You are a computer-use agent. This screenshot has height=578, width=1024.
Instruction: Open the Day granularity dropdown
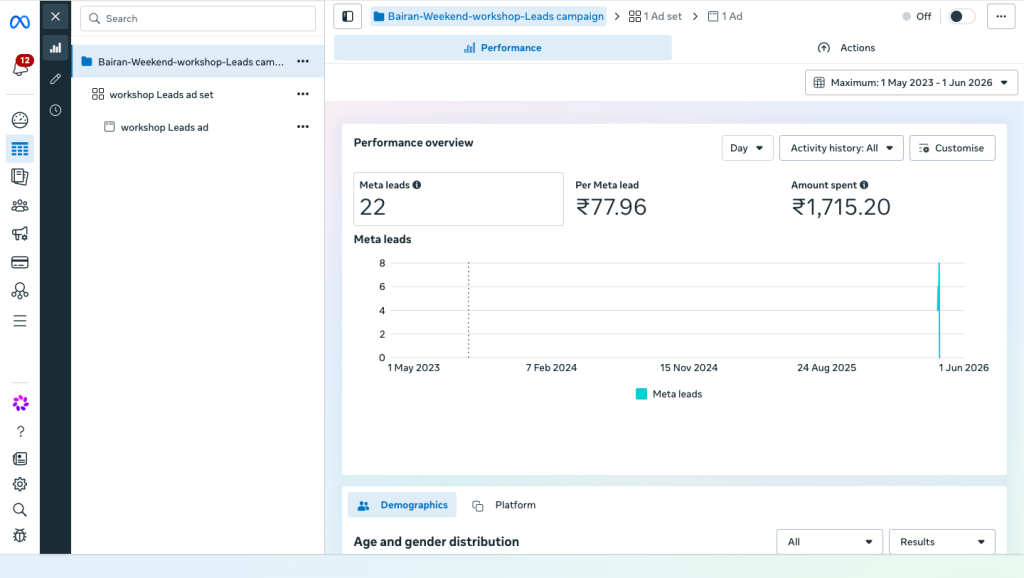747,148
